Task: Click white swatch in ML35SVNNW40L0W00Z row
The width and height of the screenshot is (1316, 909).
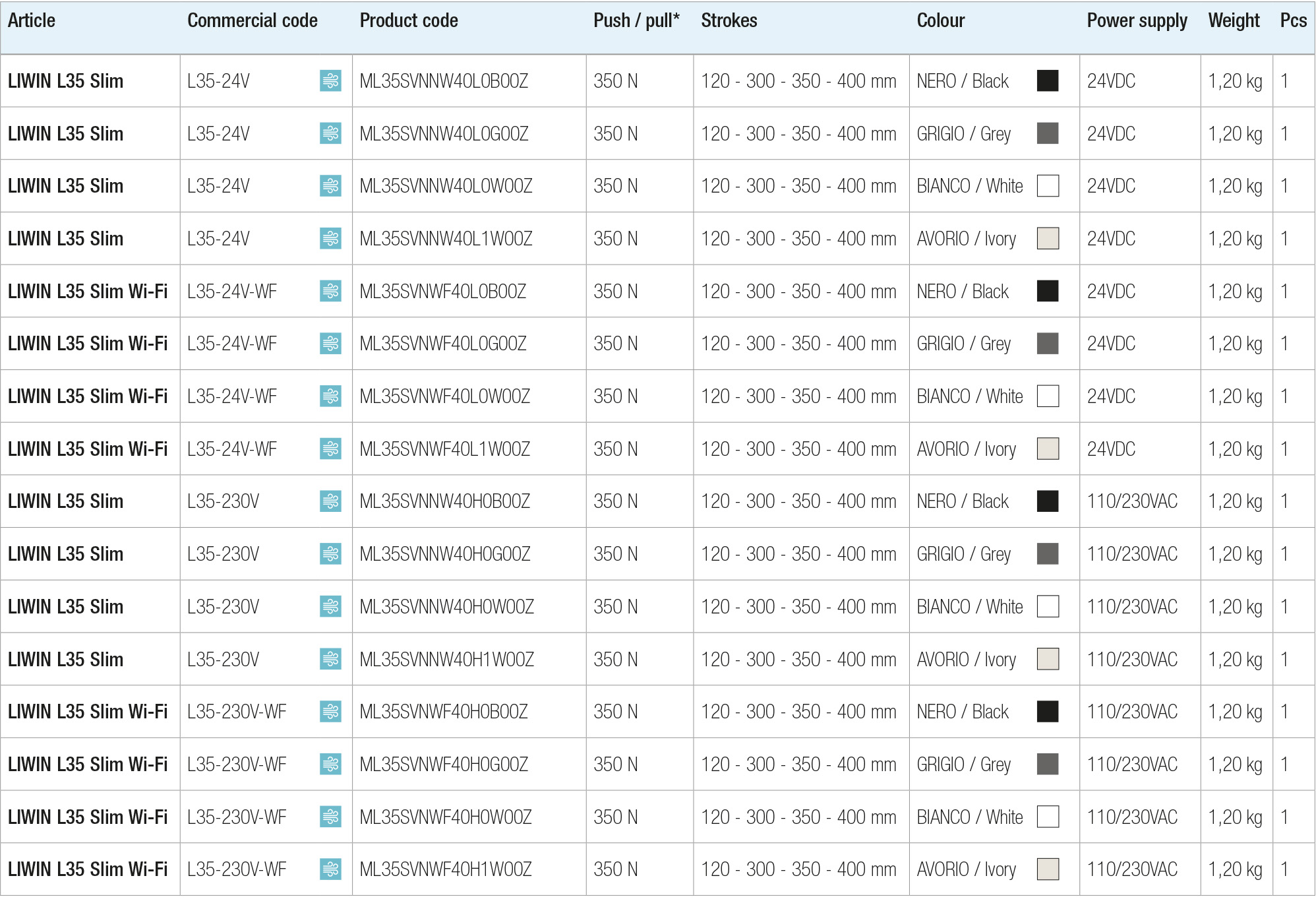Action: (x=1048, y=185)
